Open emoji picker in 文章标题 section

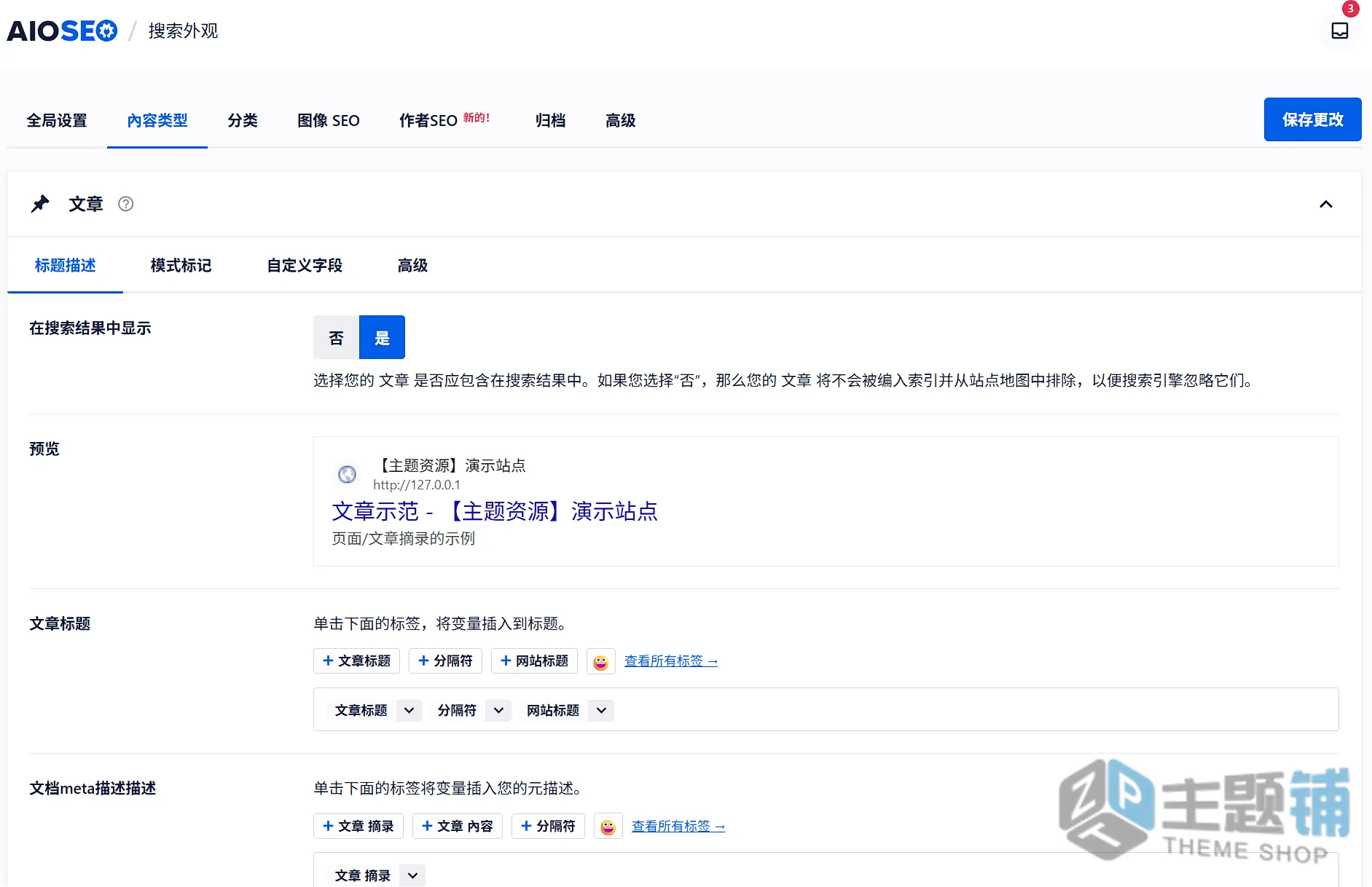(x=601, y=661)
